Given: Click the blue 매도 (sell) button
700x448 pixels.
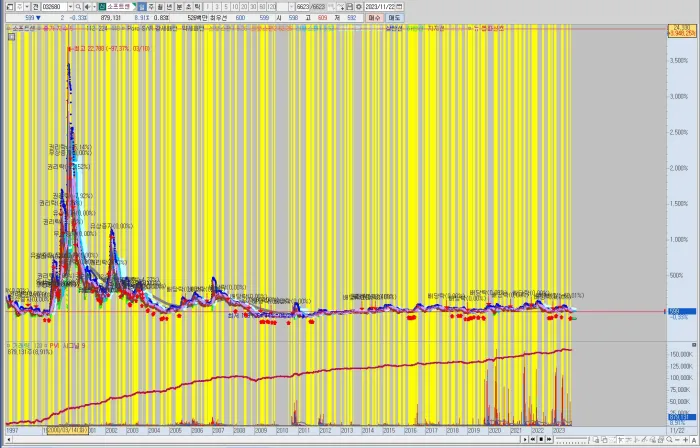Looking at the screenshot, I should tap(394, 18).
